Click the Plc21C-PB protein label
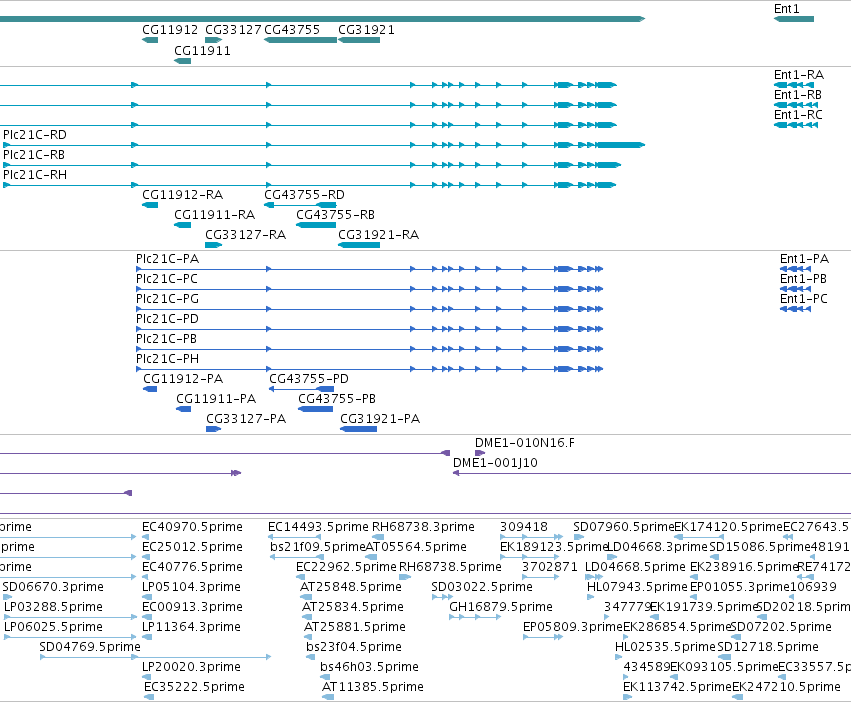 [167, 339]
